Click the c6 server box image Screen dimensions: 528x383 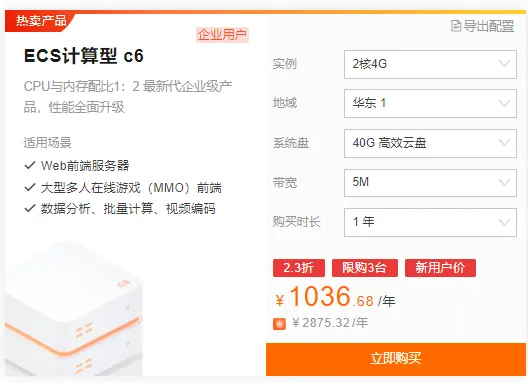[74, 308]
